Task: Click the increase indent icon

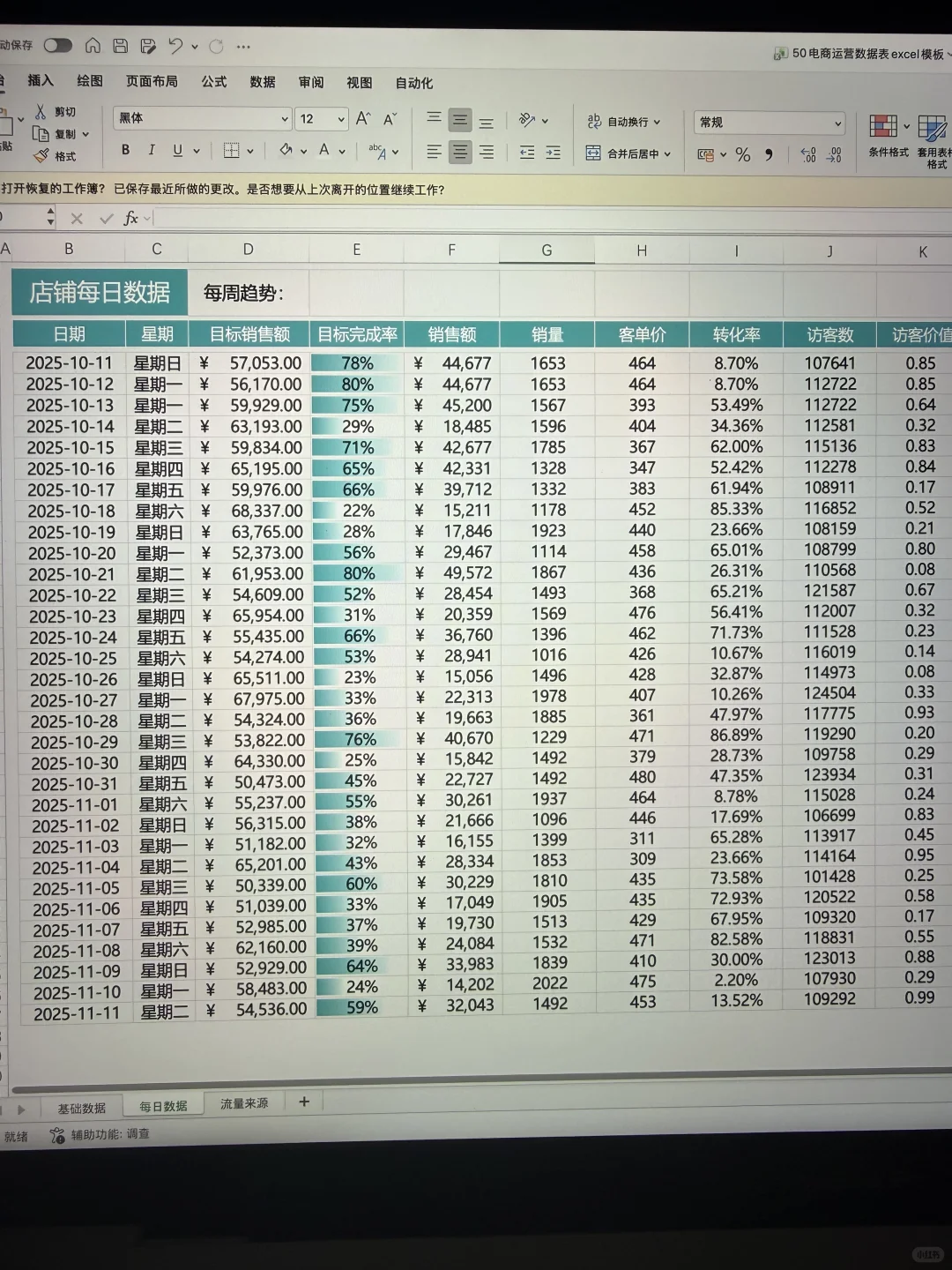Action: pyautogui.click(x=553, y=153)
